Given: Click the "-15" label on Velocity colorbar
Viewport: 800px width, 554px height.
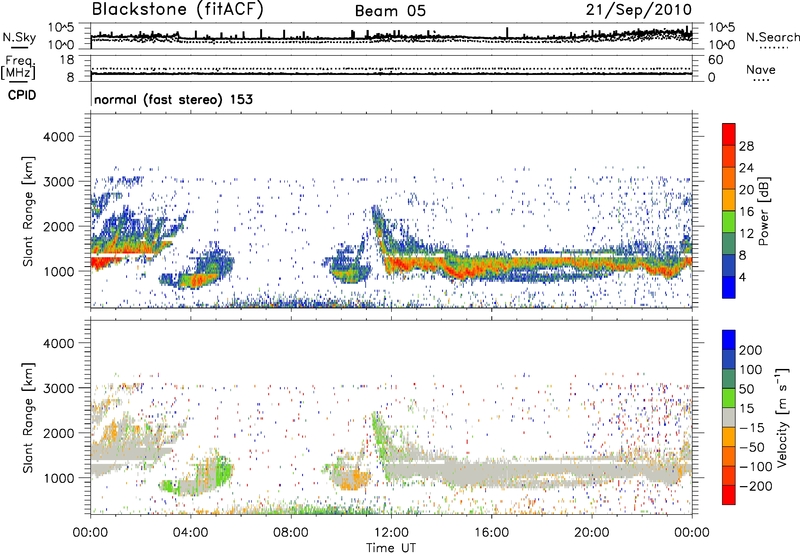Looking at the screenshot, I should [x=752, y=428].
